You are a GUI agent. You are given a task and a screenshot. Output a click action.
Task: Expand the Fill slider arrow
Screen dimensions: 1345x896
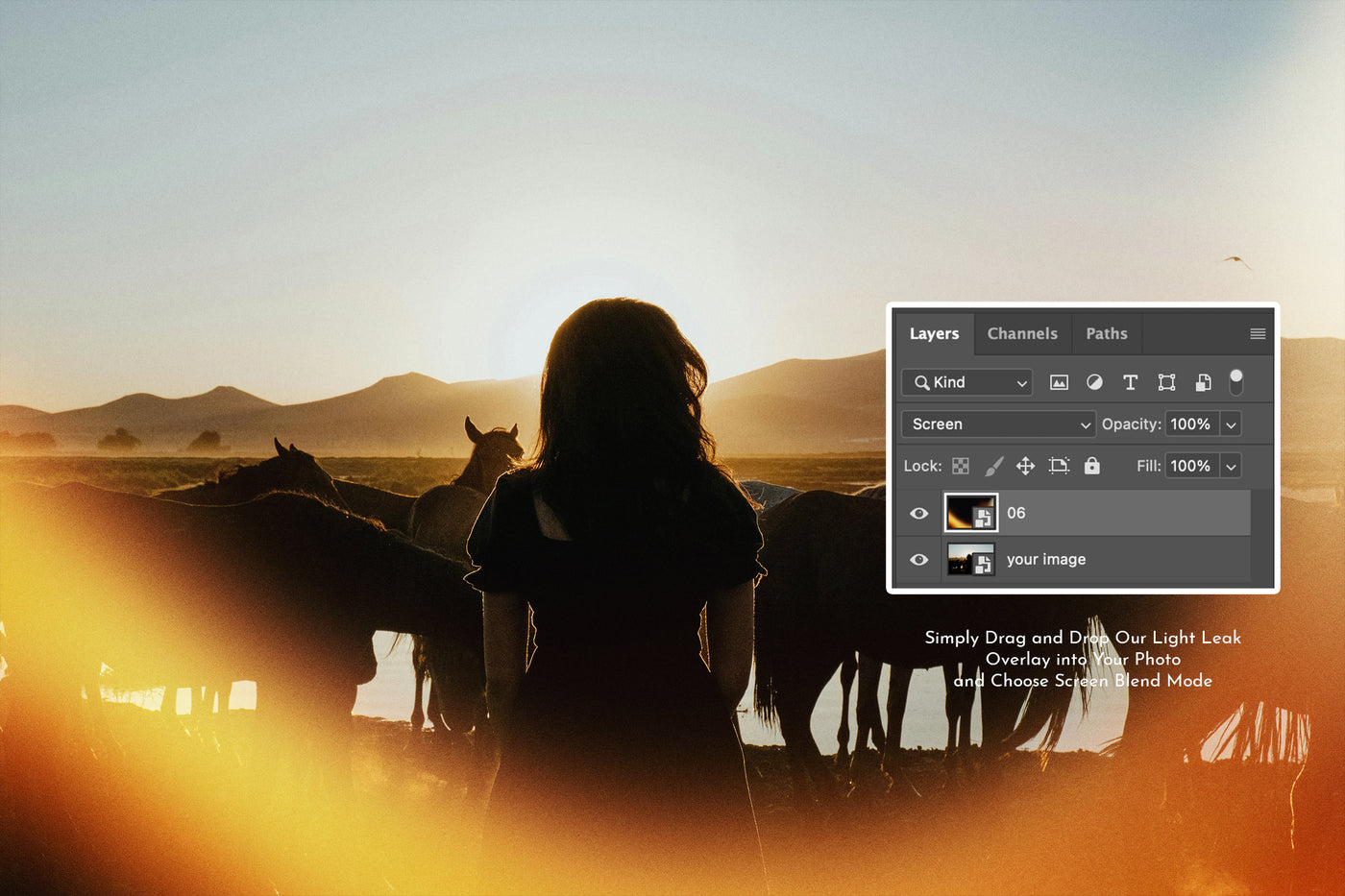click(x=1231, y=466)
